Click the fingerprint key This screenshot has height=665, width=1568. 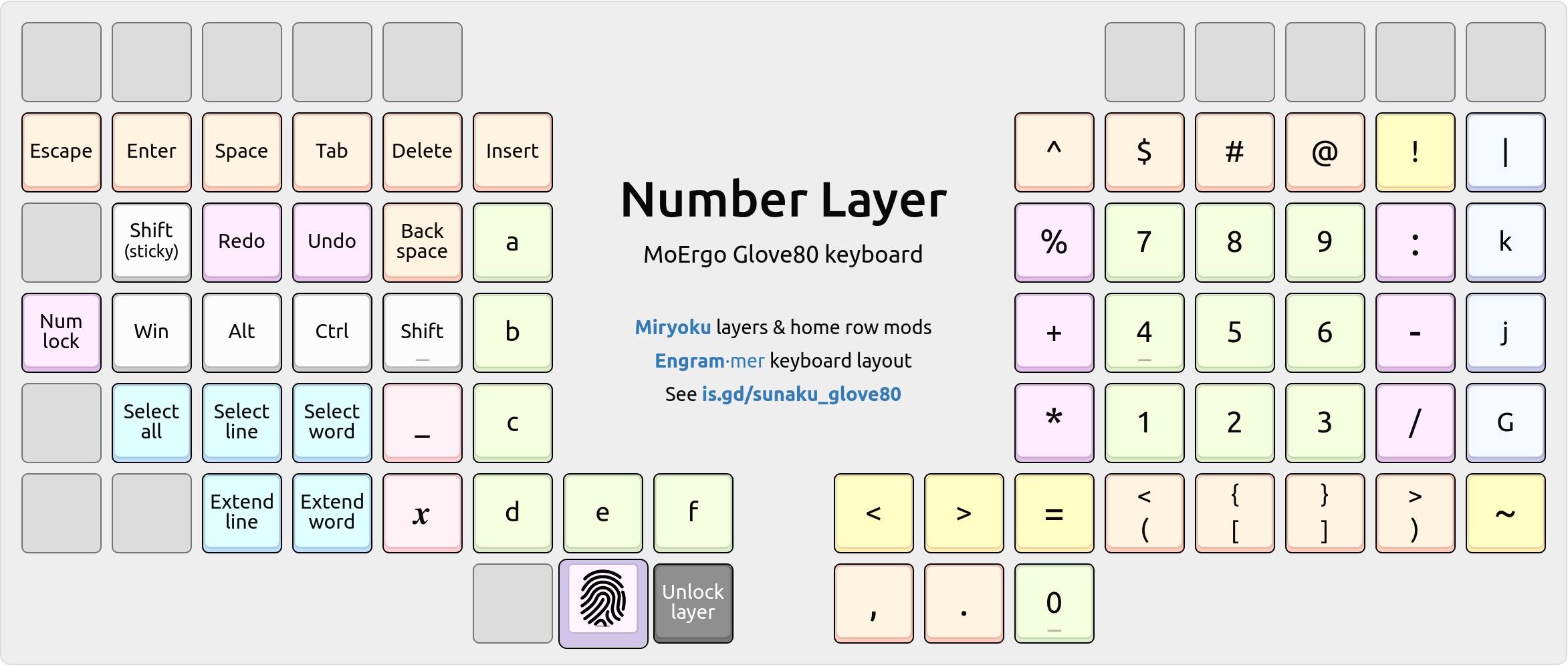coord(603,604)
